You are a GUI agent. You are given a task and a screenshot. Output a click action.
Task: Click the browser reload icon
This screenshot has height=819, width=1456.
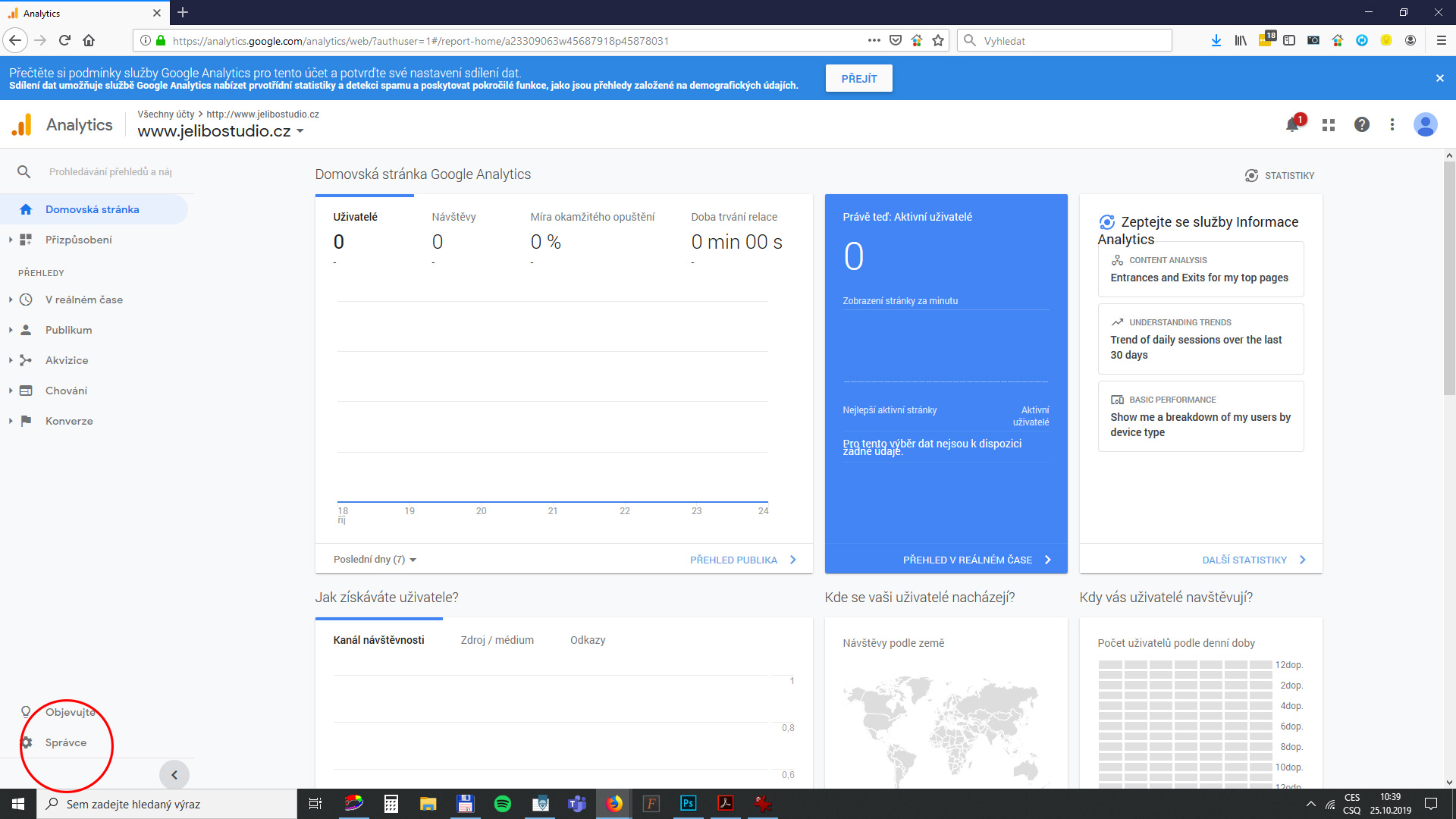[64, 40]
